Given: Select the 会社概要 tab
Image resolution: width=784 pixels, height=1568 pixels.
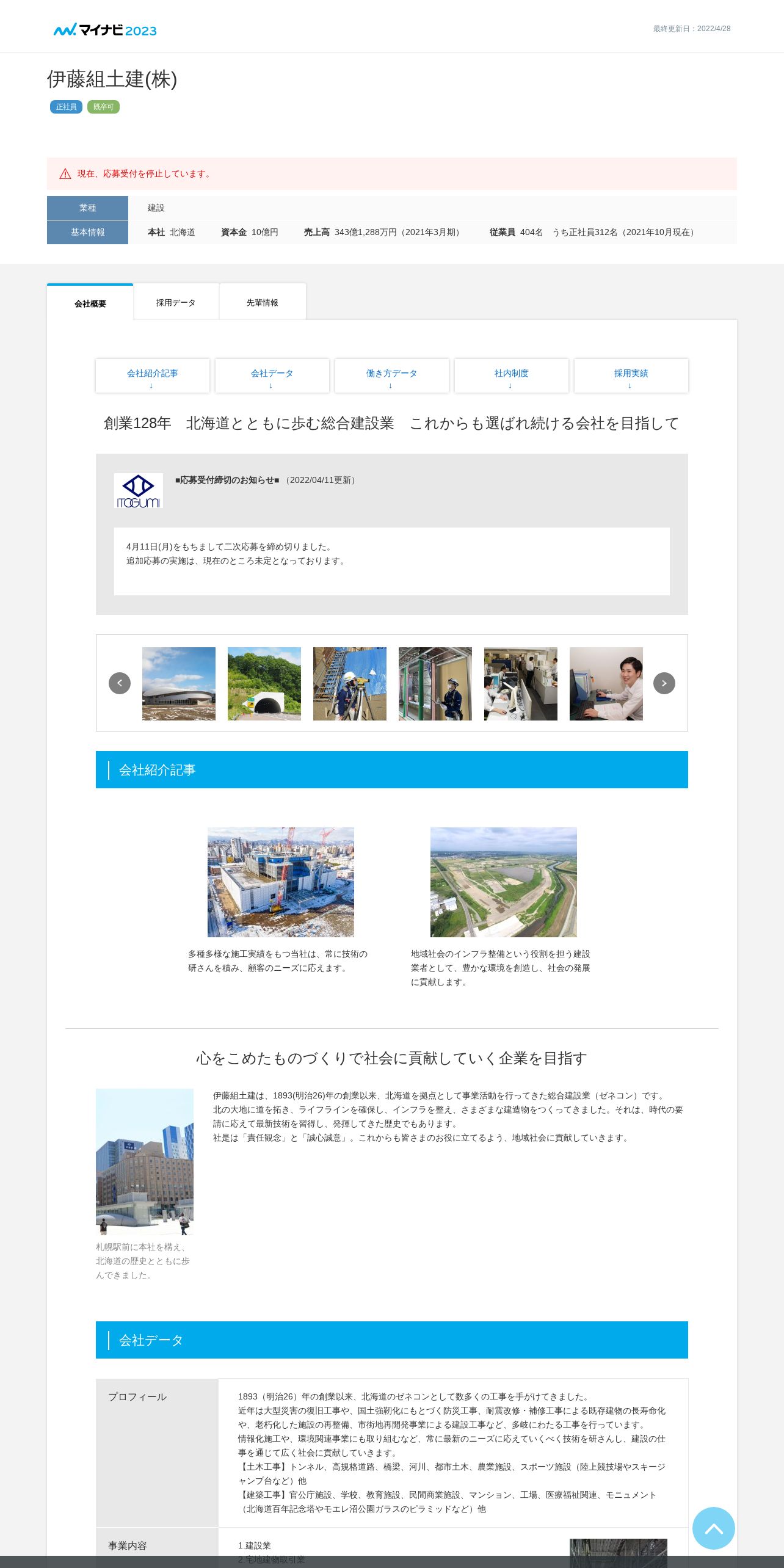Looking at the screenshot, I should pos(90,303).
